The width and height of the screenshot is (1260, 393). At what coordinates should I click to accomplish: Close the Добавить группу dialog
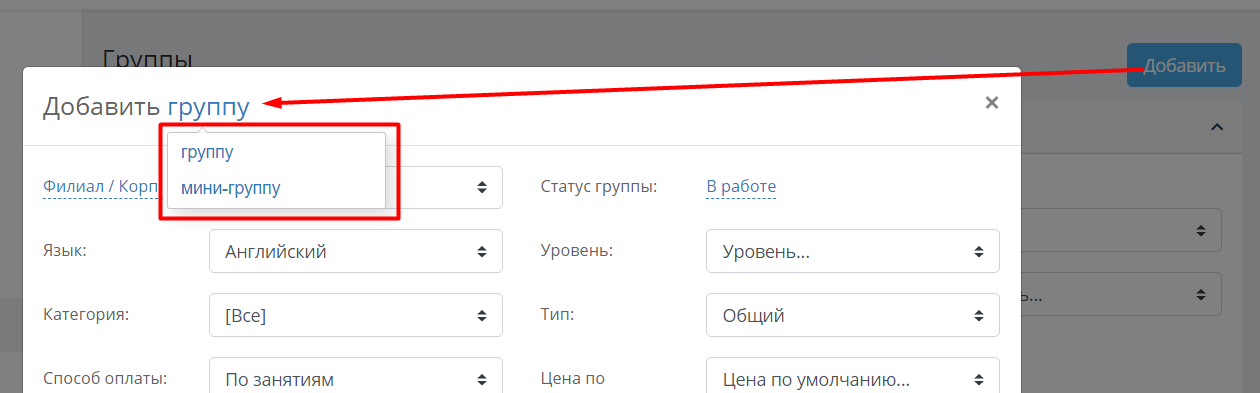(992, 102)
